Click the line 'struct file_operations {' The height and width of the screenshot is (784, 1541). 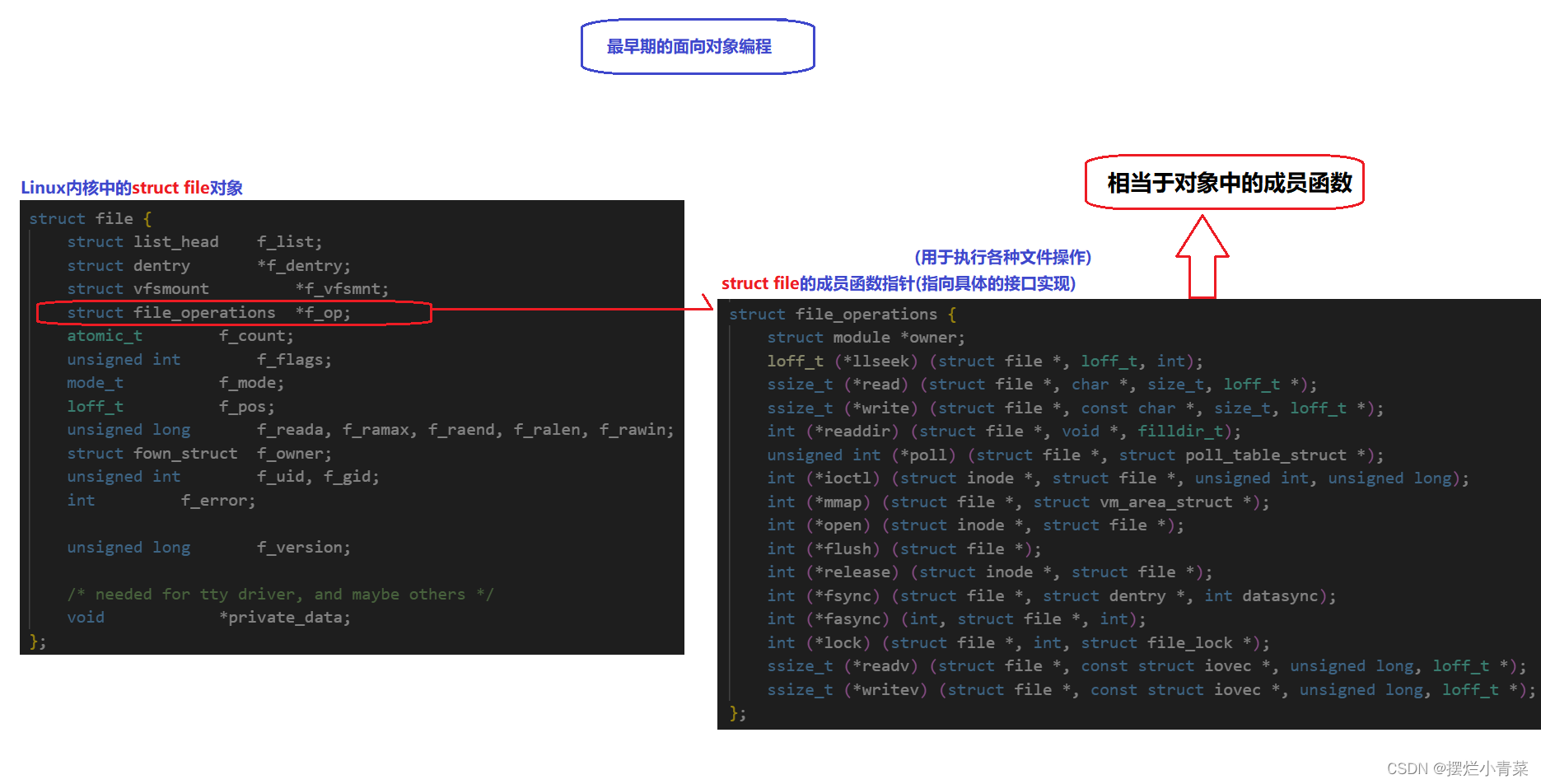[843, 314]
